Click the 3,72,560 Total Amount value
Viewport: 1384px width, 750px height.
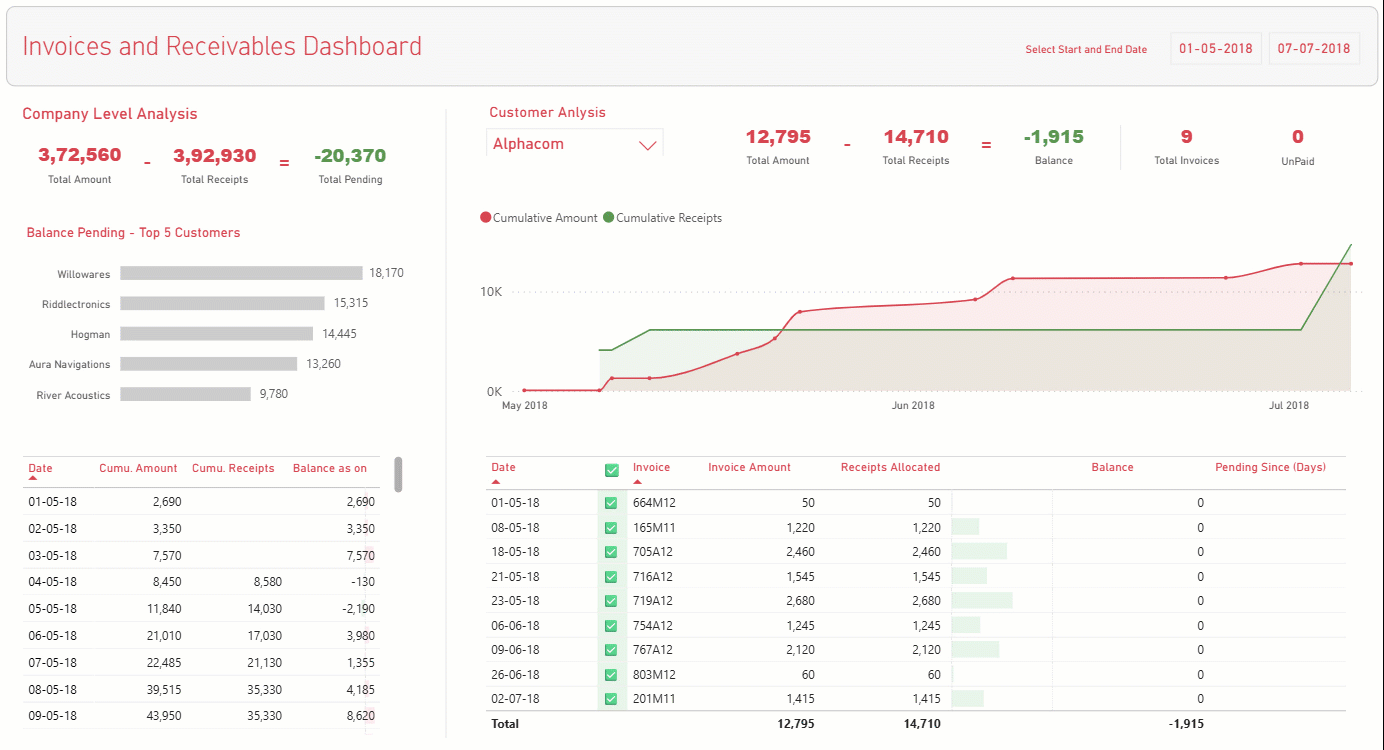[80, 155]
